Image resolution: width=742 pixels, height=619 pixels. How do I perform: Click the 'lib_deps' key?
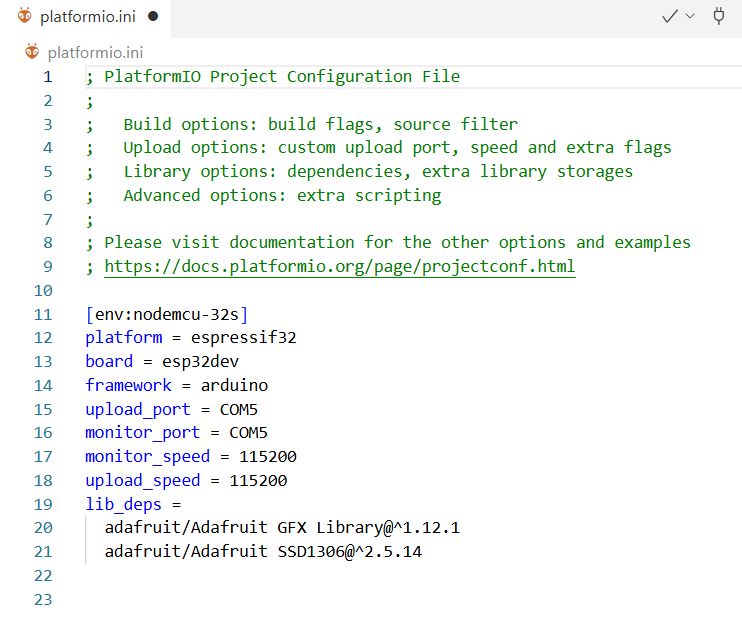pos(123,504)
